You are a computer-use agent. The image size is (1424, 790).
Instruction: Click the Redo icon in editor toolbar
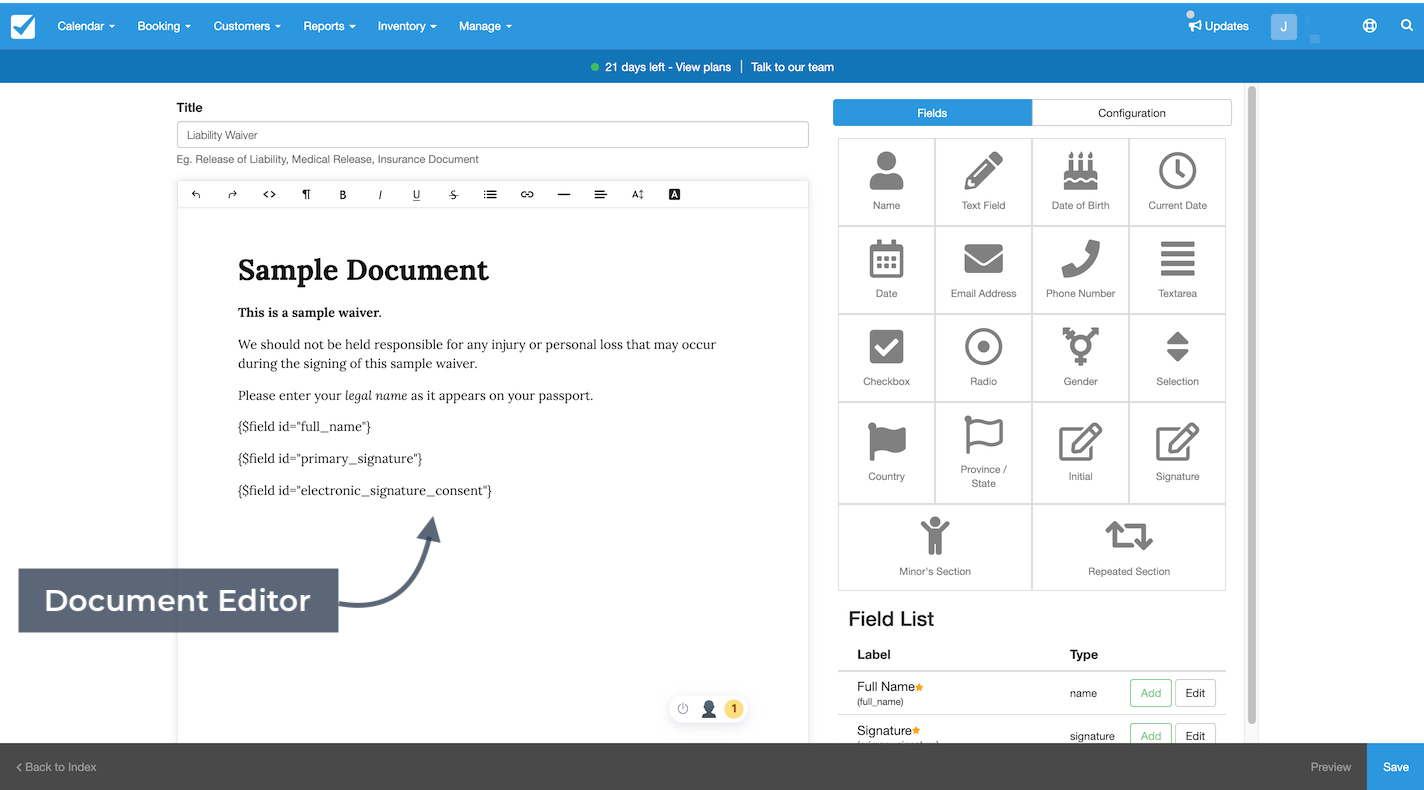[x=232, y=195]
